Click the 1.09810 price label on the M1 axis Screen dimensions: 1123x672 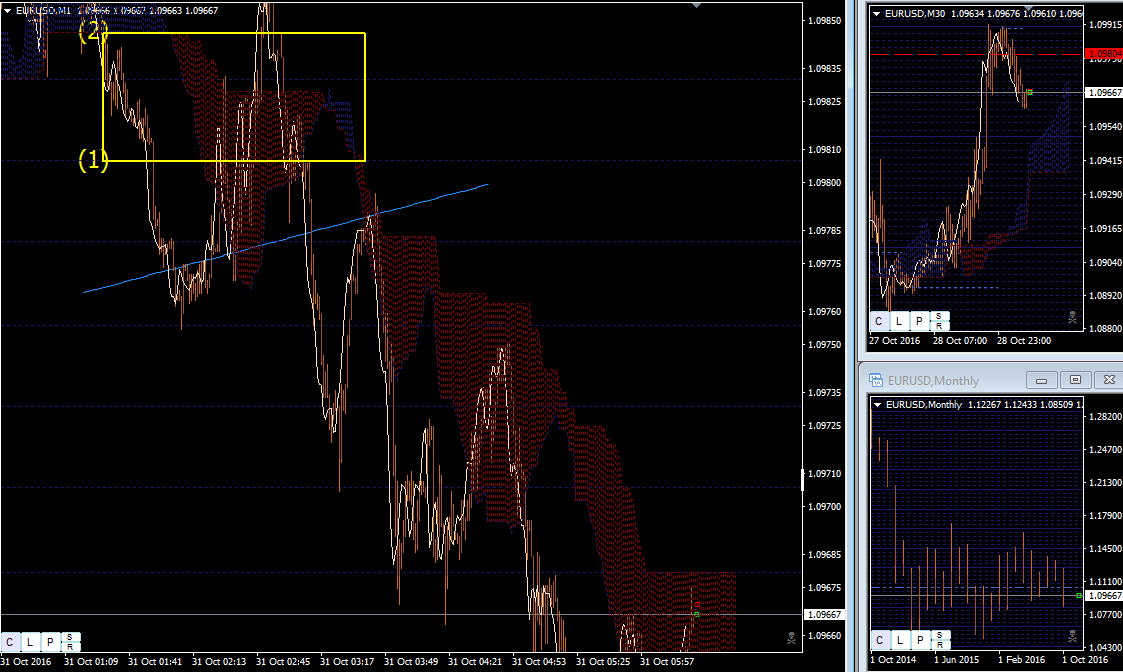824,150
